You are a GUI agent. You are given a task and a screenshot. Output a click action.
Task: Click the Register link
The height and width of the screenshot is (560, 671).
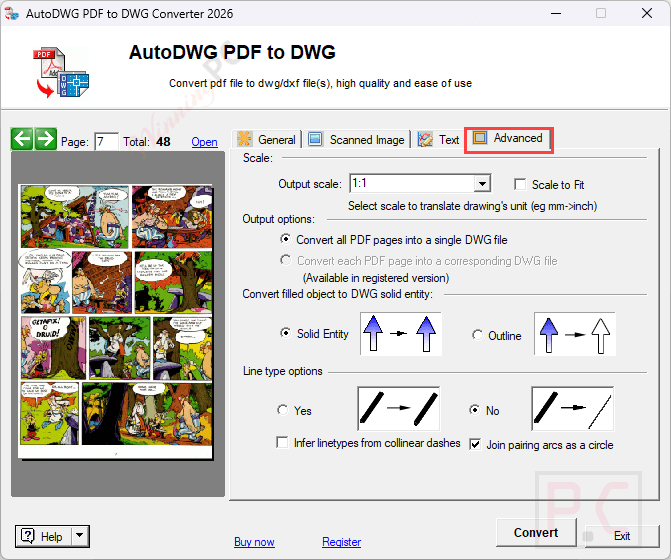(341, 542)
